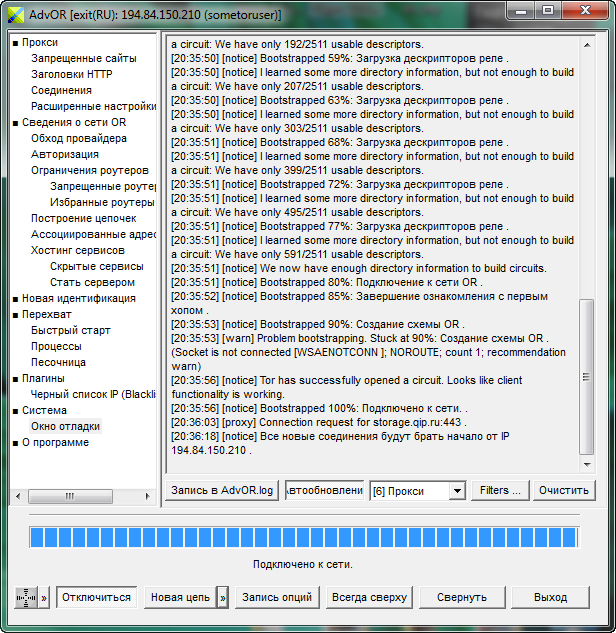Toggle the Всегда сверху button
Screen dimensions: 616x633
pos(368,597)
